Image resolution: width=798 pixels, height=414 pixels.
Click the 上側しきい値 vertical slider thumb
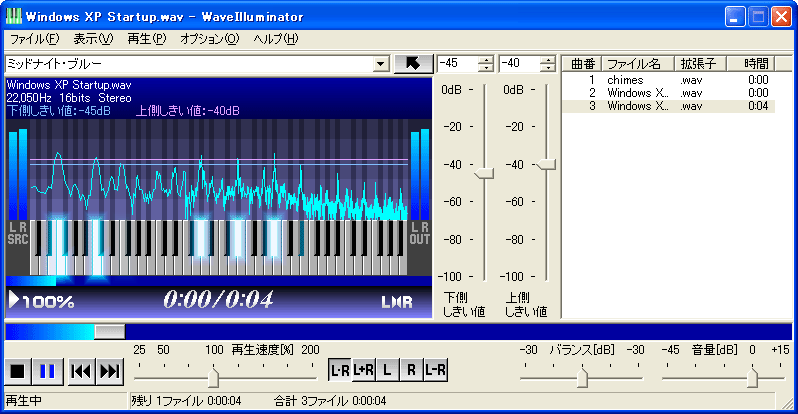(x=546, y=164)
